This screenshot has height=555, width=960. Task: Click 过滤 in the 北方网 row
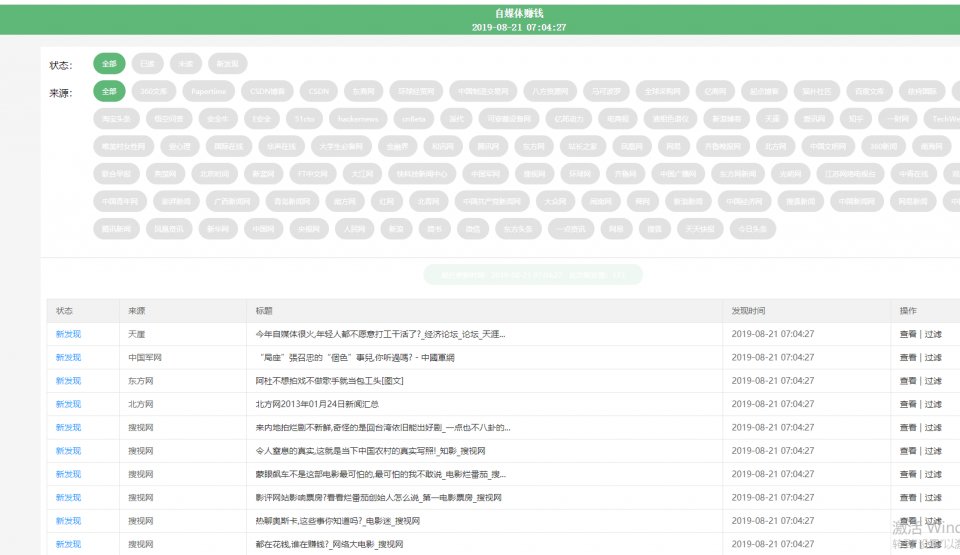click(x=933, y=404)
